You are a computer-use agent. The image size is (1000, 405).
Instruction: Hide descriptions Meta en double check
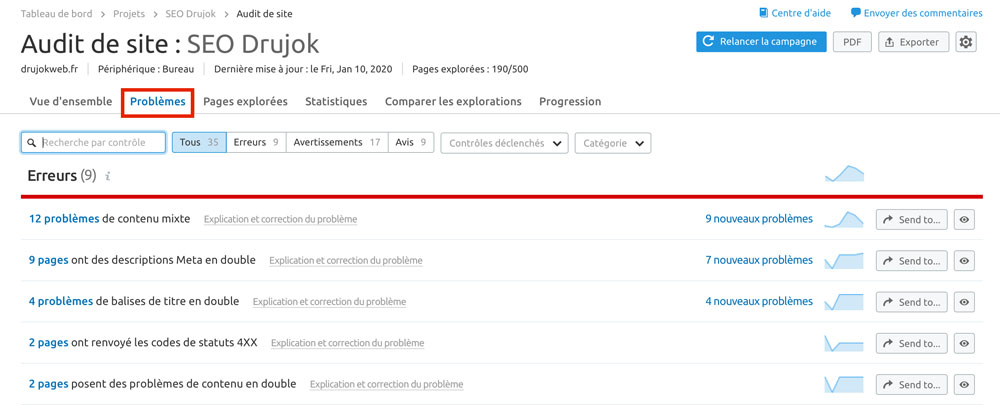[964, 260]
